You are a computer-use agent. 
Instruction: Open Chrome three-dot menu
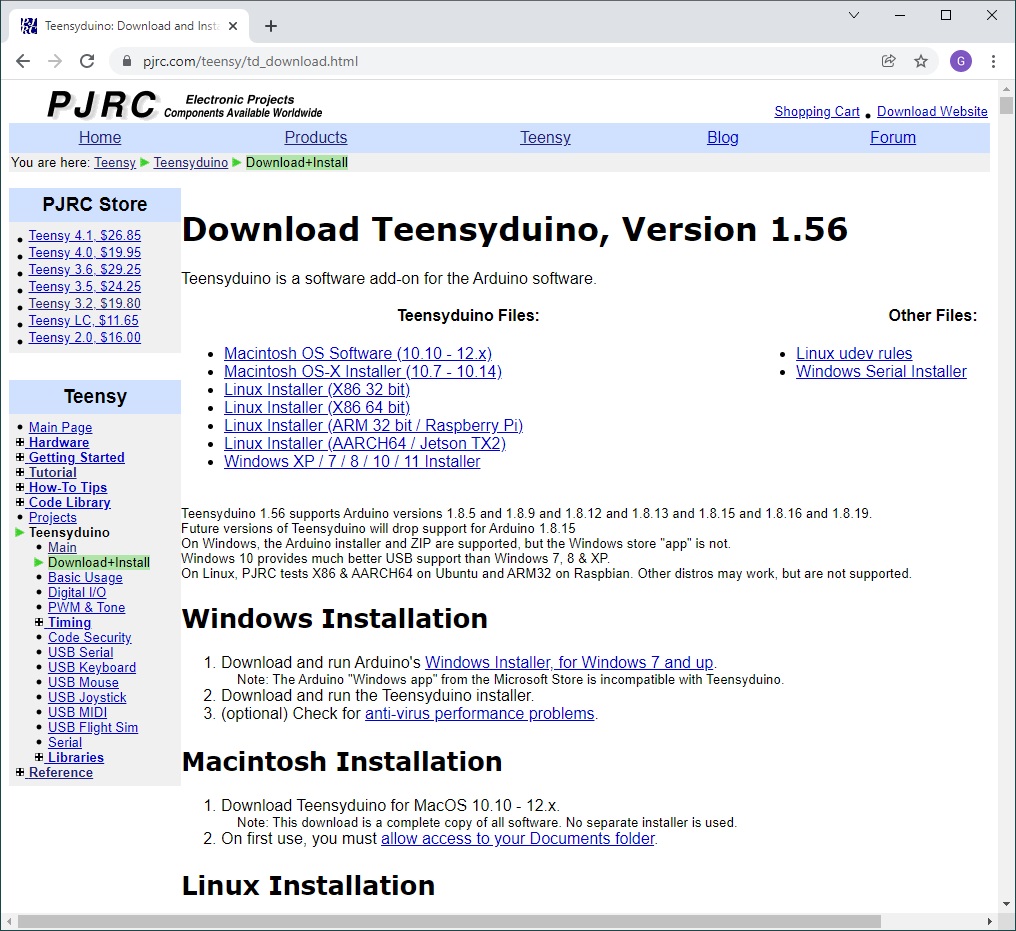994,61
